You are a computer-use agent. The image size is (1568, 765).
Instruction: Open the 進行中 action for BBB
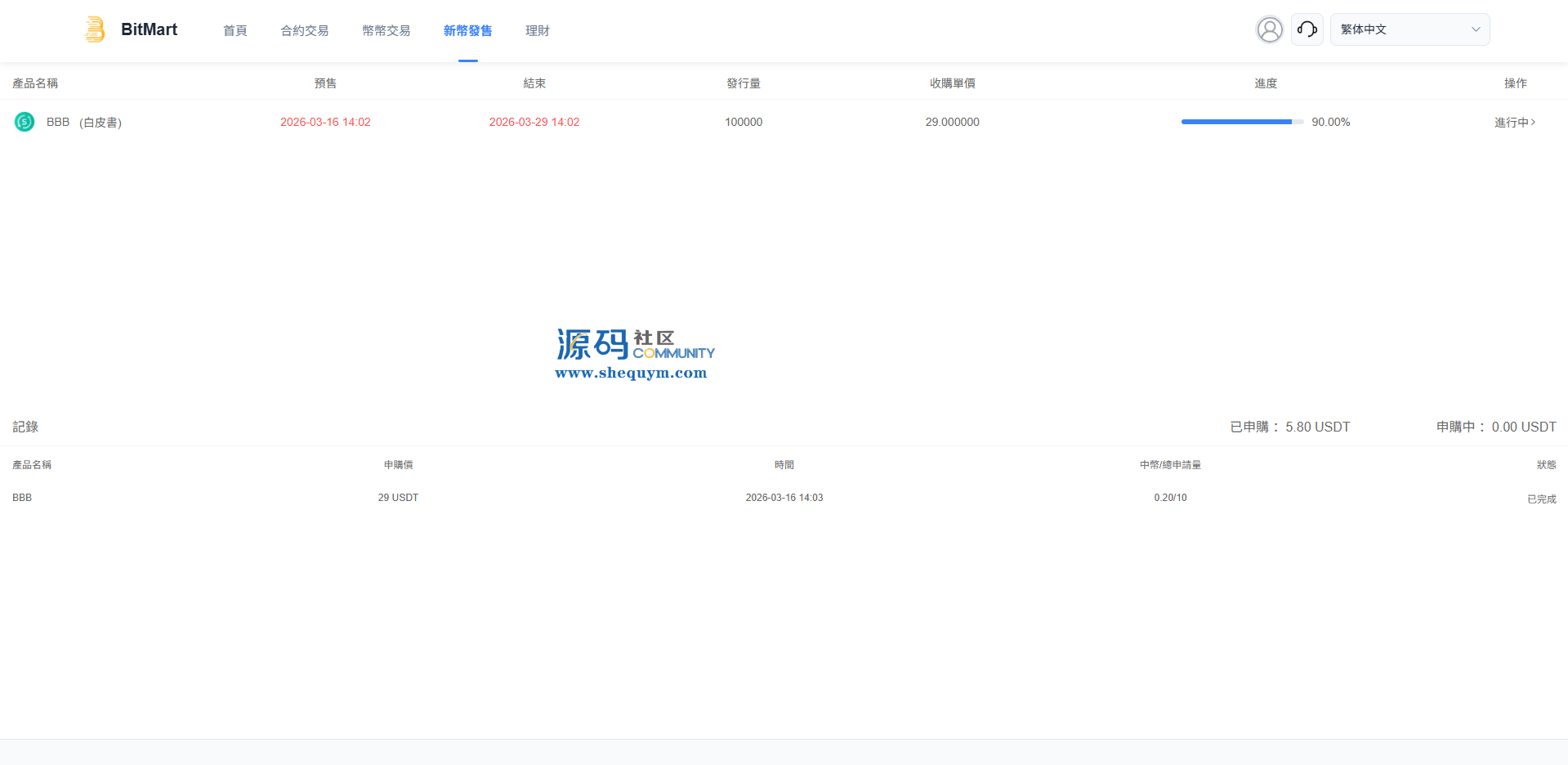click(x=1514, y=122)
